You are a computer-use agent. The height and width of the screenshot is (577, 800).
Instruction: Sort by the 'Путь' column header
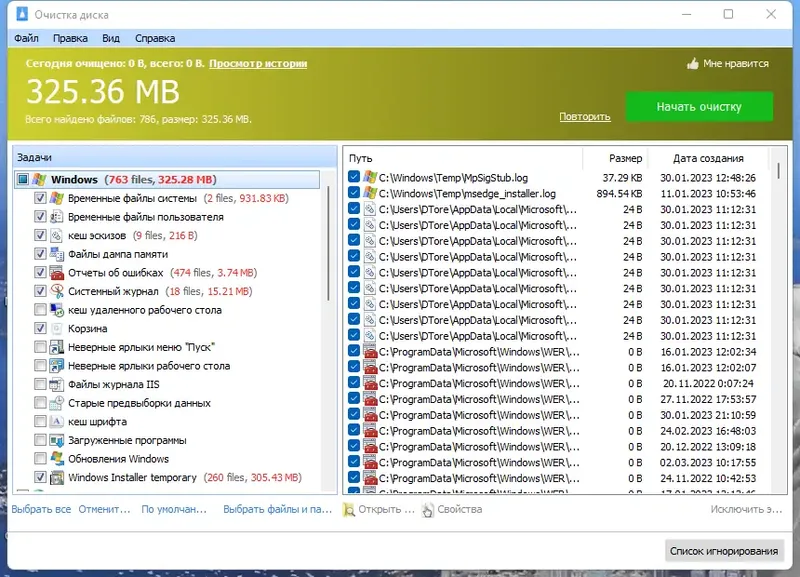click(x=464, y=158)
